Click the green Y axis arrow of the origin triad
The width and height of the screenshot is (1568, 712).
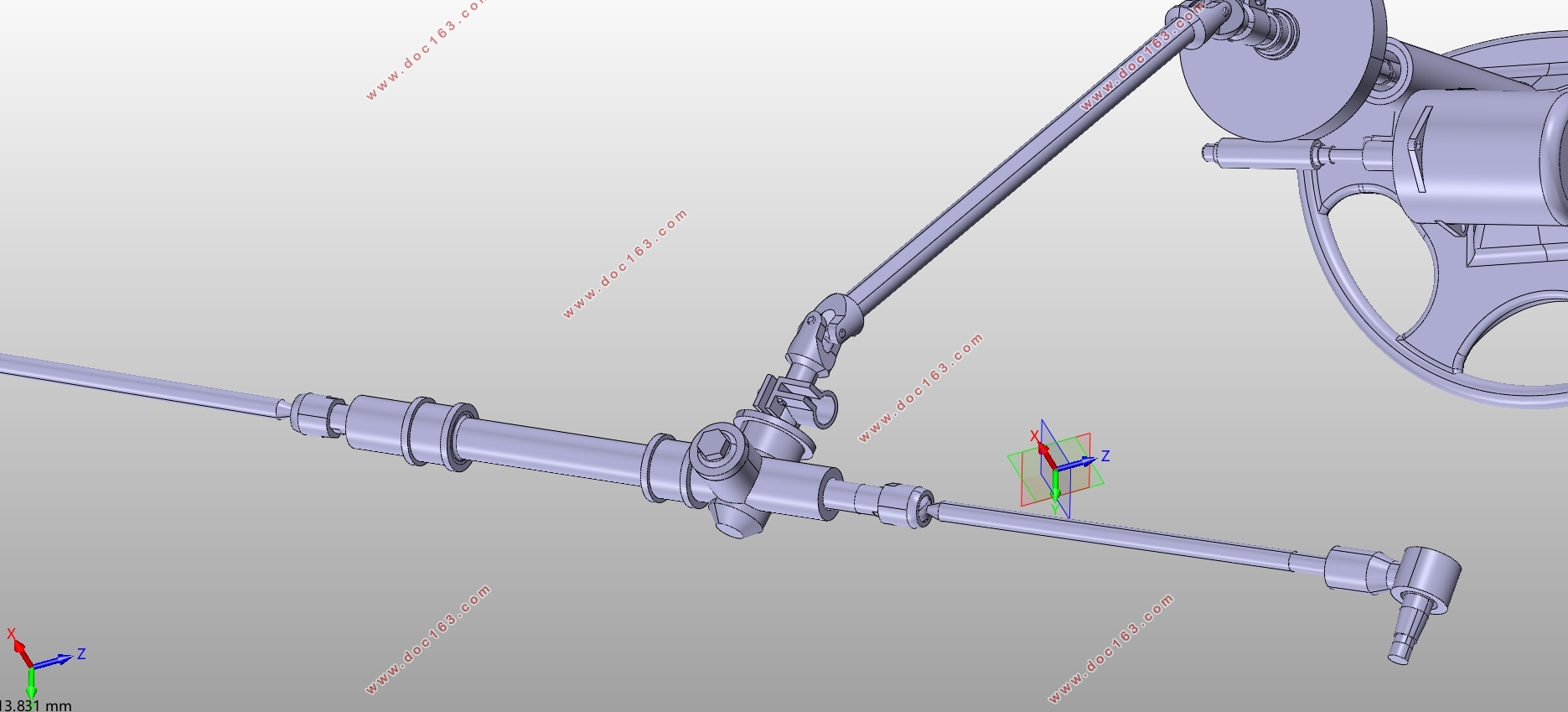[1055, 487]
